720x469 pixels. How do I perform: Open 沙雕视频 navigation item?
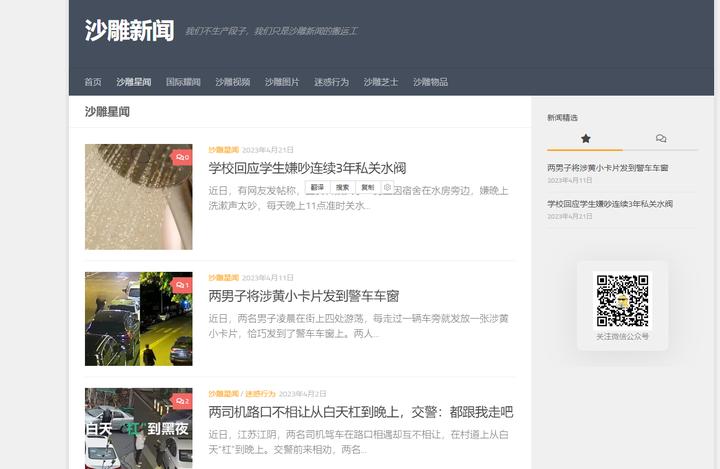[232, 82]
